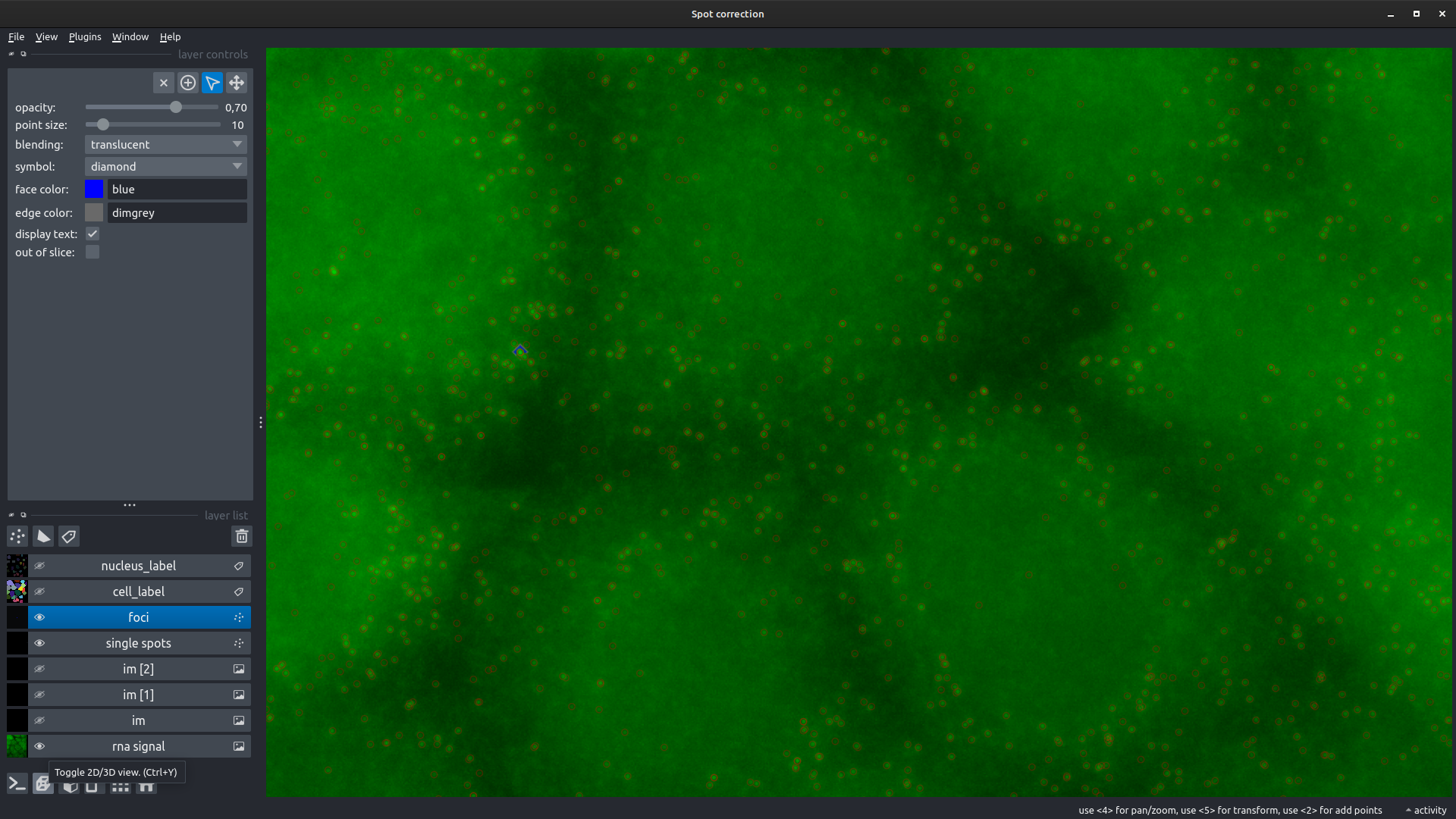
Task: Float the layer list dock widget
Action: [x=24, y=515]
